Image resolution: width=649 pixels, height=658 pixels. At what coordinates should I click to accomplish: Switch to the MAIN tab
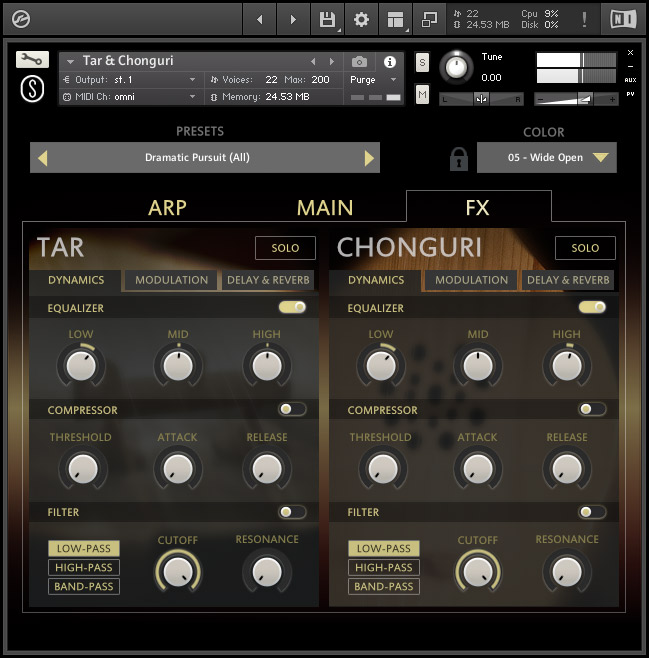[x=325, y=208]
